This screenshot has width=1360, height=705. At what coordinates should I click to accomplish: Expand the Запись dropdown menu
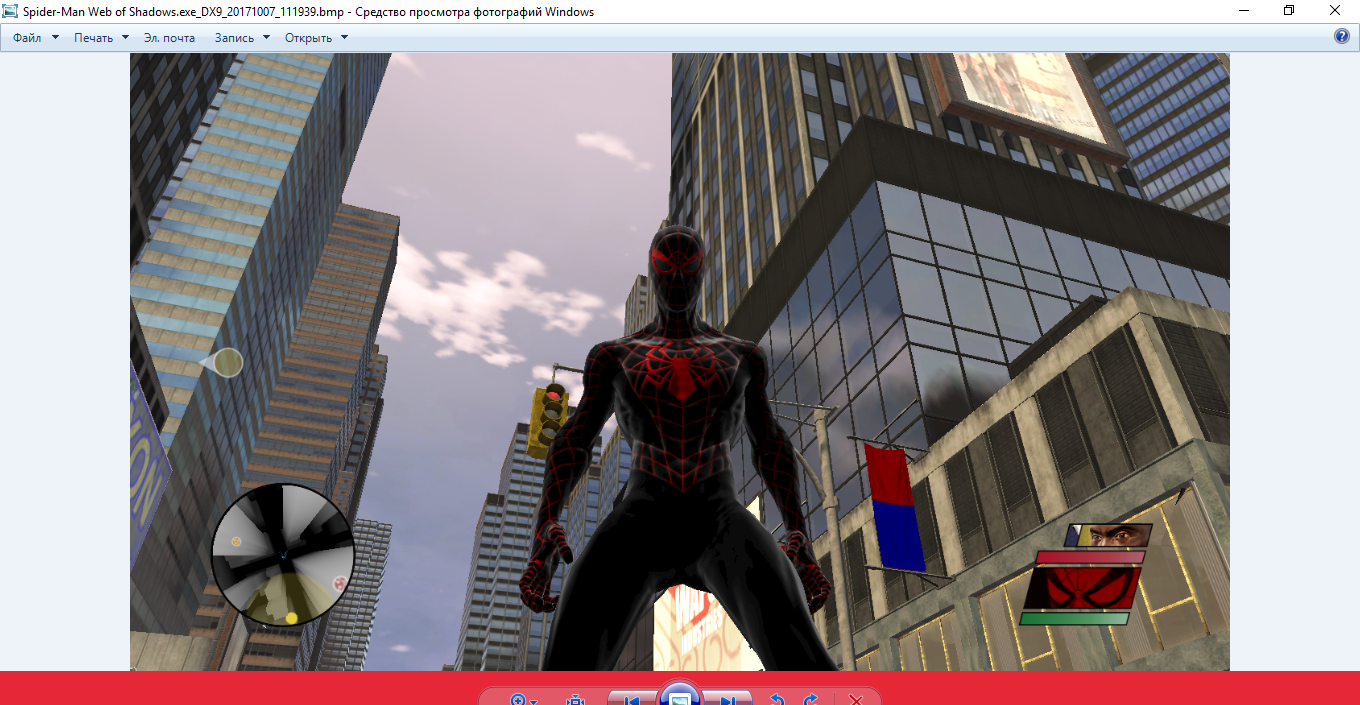pos(242,38)
